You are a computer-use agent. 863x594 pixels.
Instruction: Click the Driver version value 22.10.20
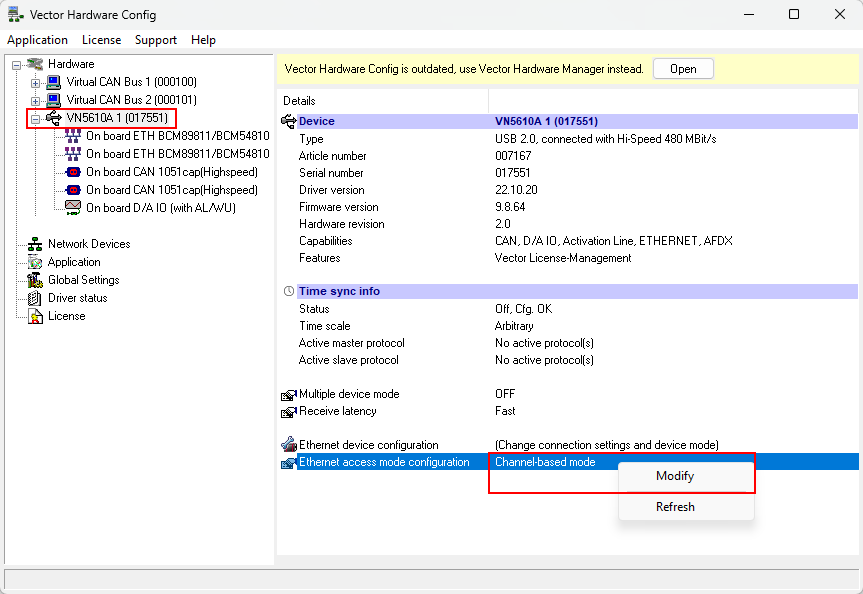pos(516,190)
